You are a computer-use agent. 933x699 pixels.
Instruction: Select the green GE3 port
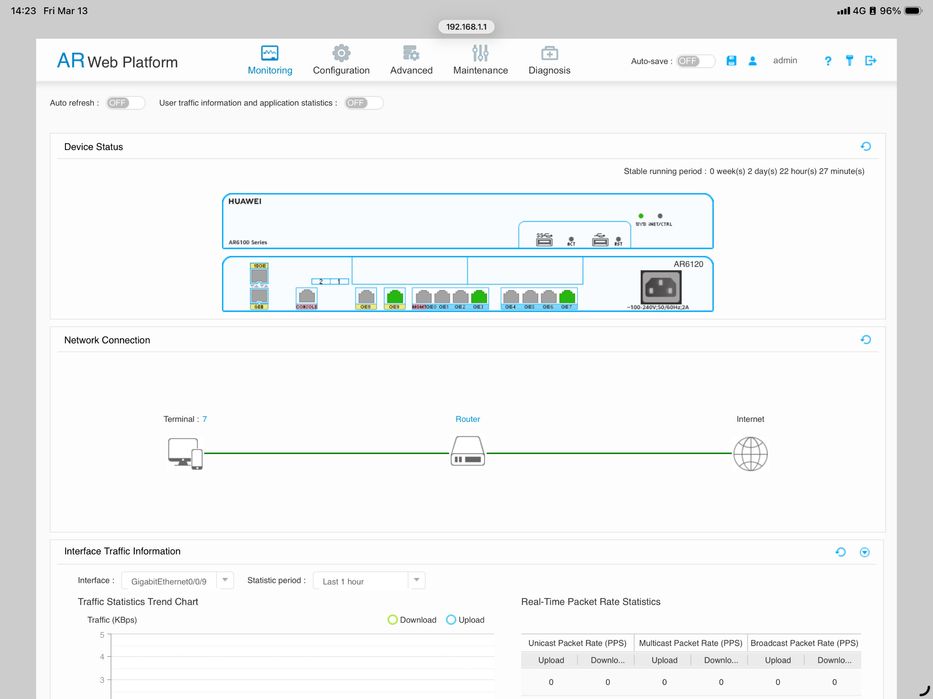(479, 297)
